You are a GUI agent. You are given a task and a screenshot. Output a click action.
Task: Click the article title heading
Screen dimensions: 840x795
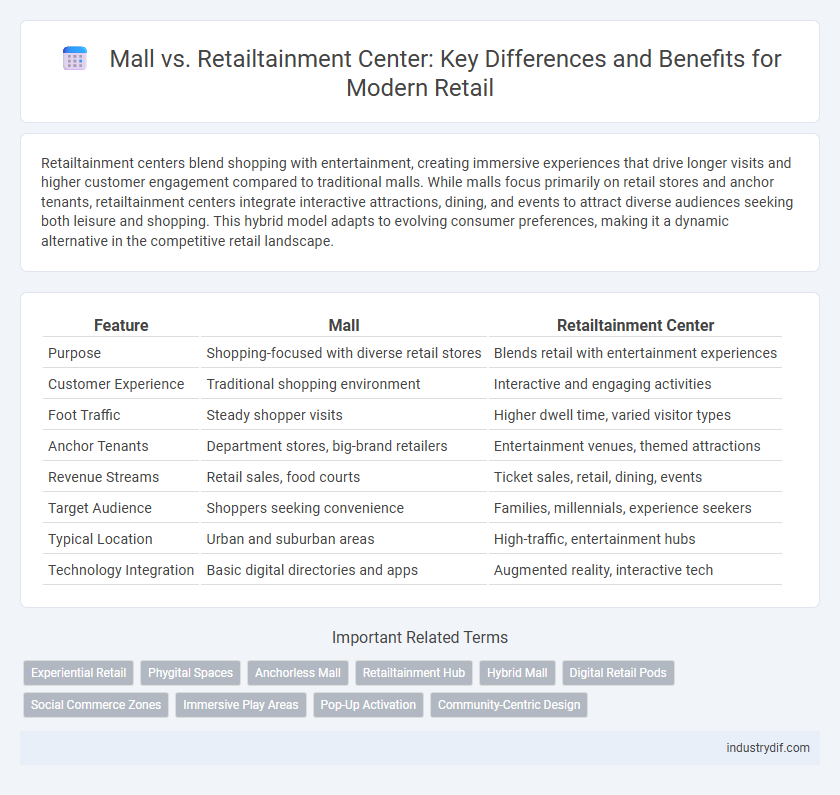coord(445,73)
